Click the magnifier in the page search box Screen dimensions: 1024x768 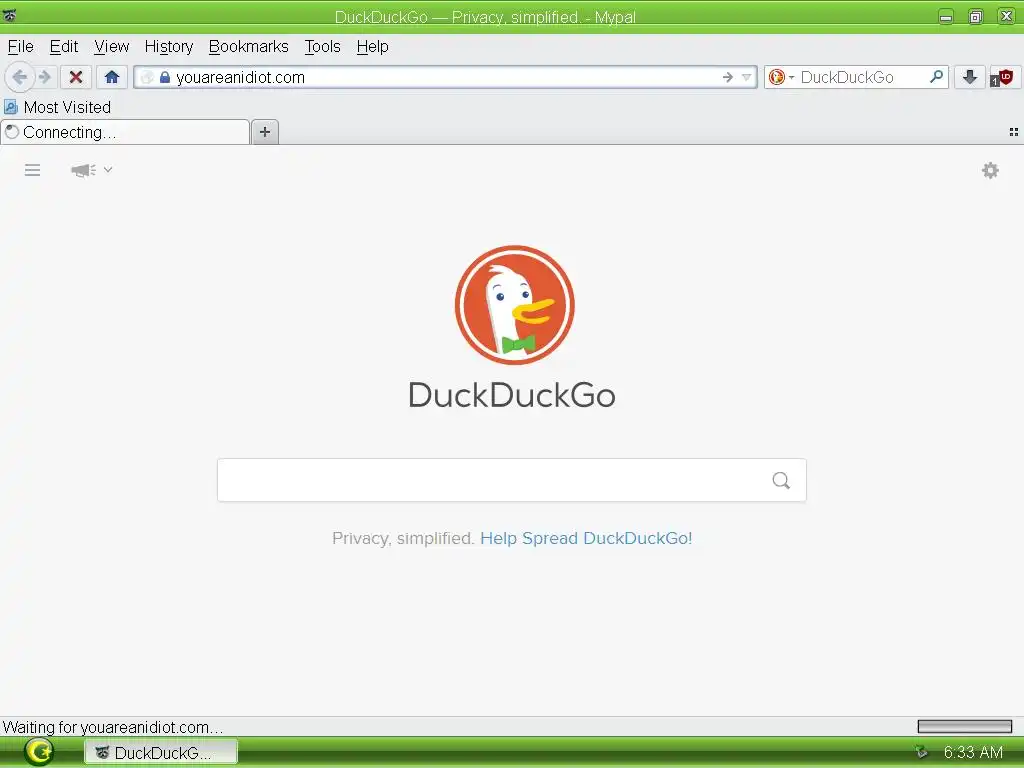[x=781, y=481]
